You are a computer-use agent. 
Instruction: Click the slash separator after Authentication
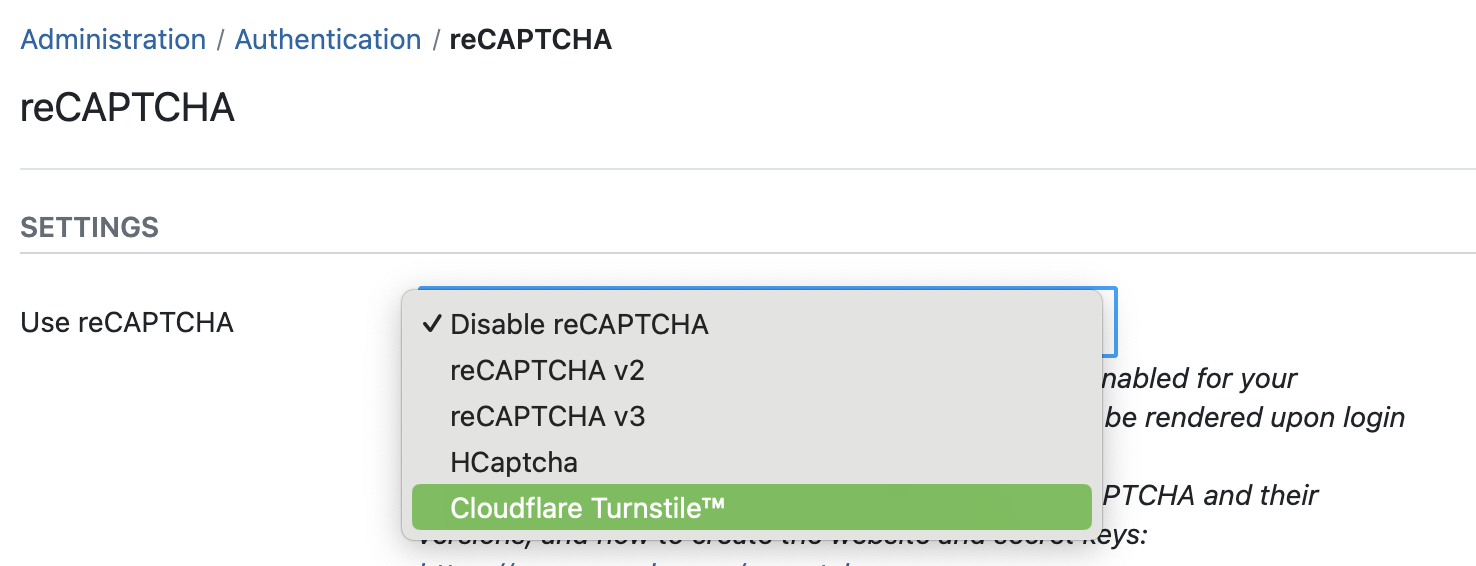click(436, 40)
